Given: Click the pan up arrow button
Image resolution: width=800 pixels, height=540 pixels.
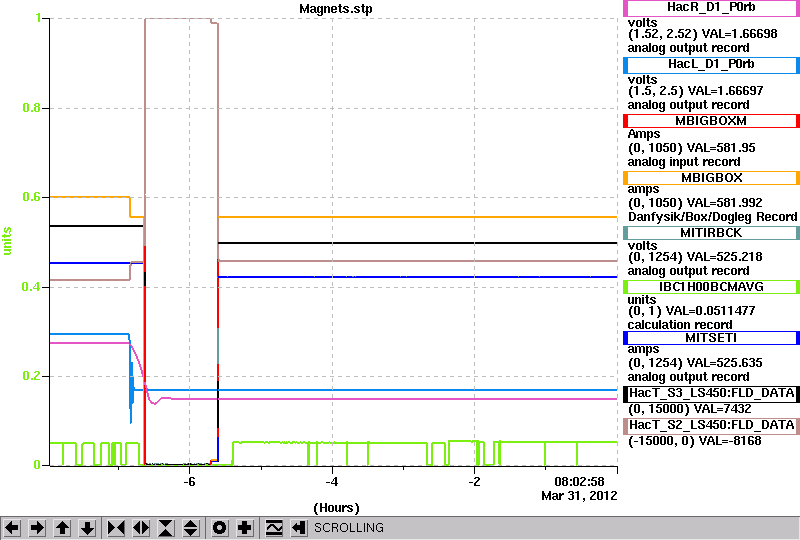Looking at the screenshot, I should [x=63, y=528].
